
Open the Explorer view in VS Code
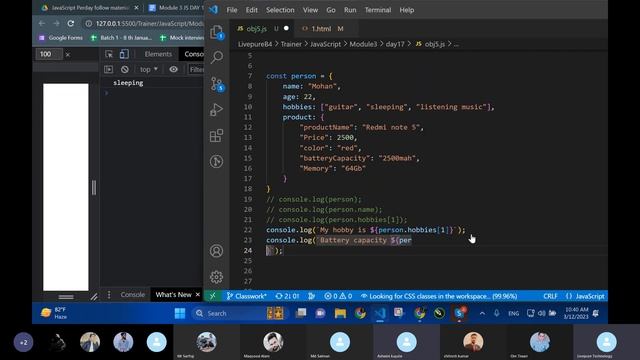click(216, 32)
